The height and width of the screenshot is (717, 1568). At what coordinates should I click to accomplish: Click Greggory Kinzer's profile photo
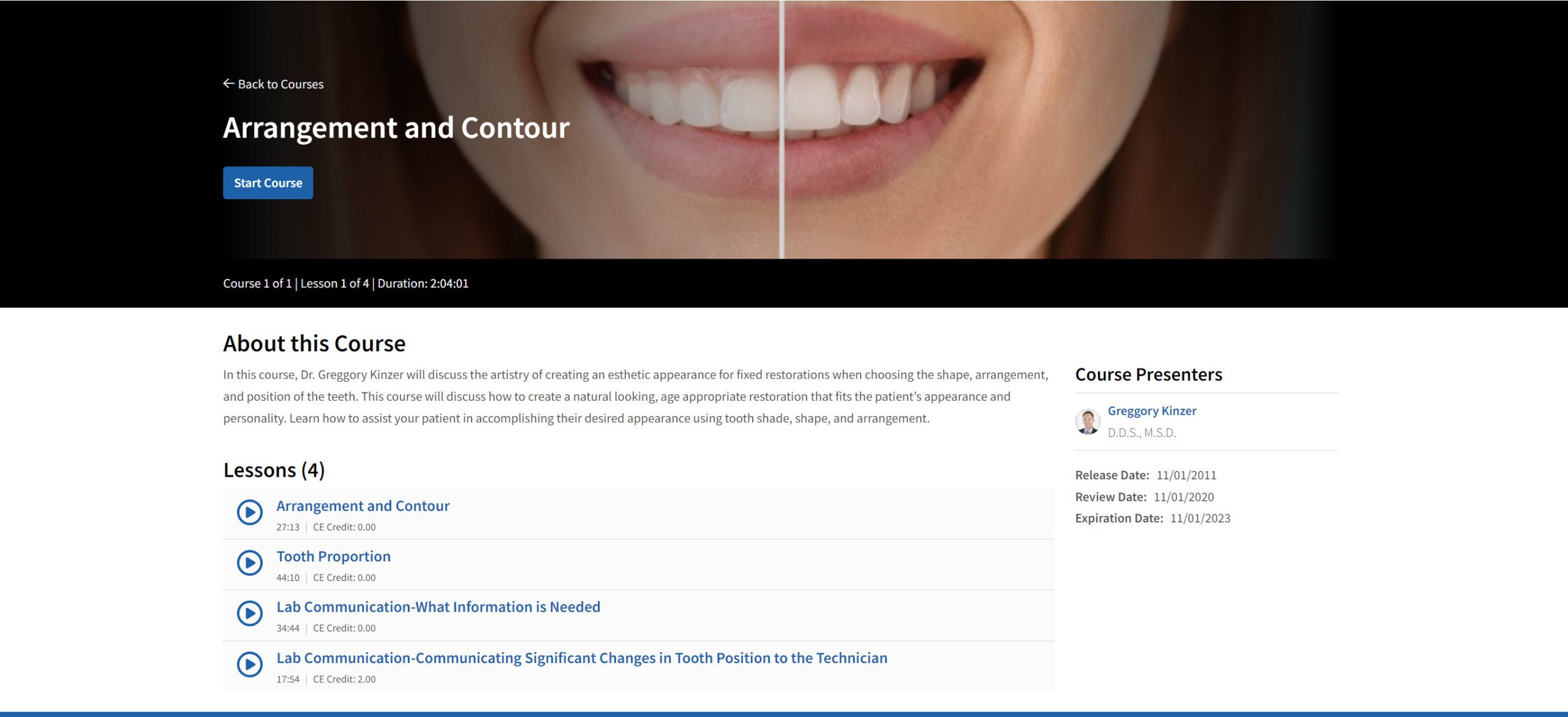pos(1088,422)
